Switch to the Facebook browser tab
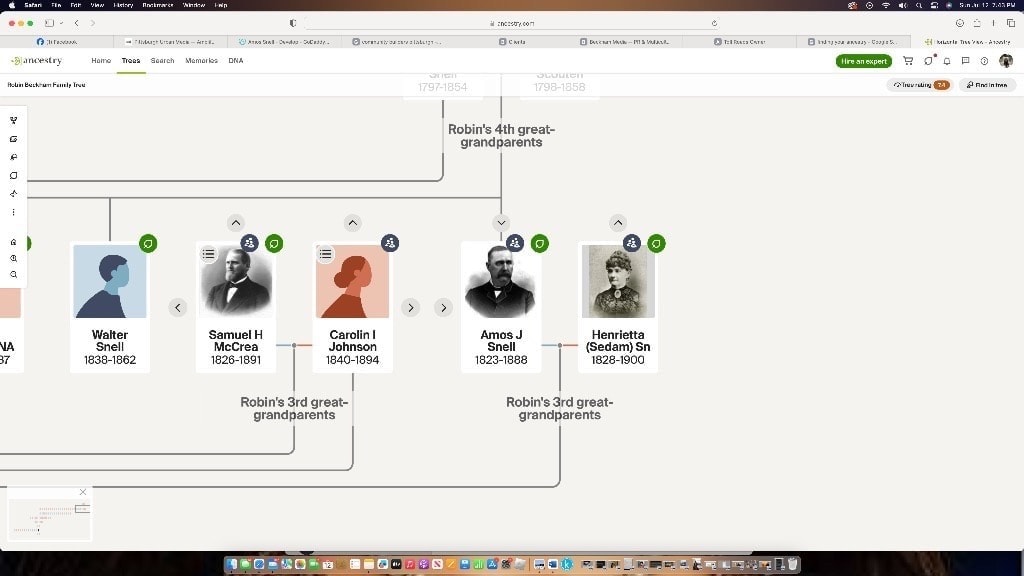This screenshot has height=576, width=1024. (57, 42)
